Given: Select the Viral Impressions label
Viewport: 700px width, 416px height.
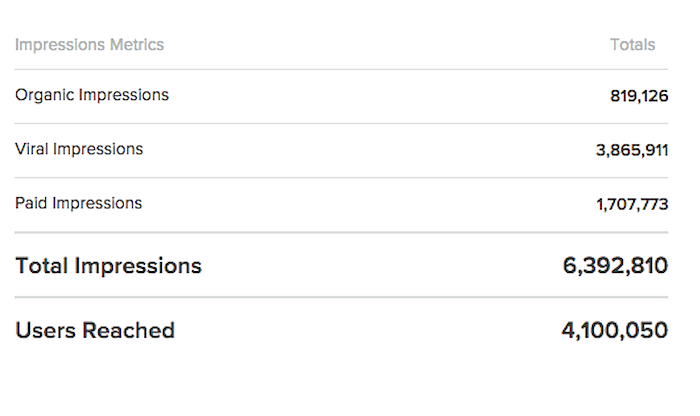Looking at the screenshot, I should [x=79, y=149].
